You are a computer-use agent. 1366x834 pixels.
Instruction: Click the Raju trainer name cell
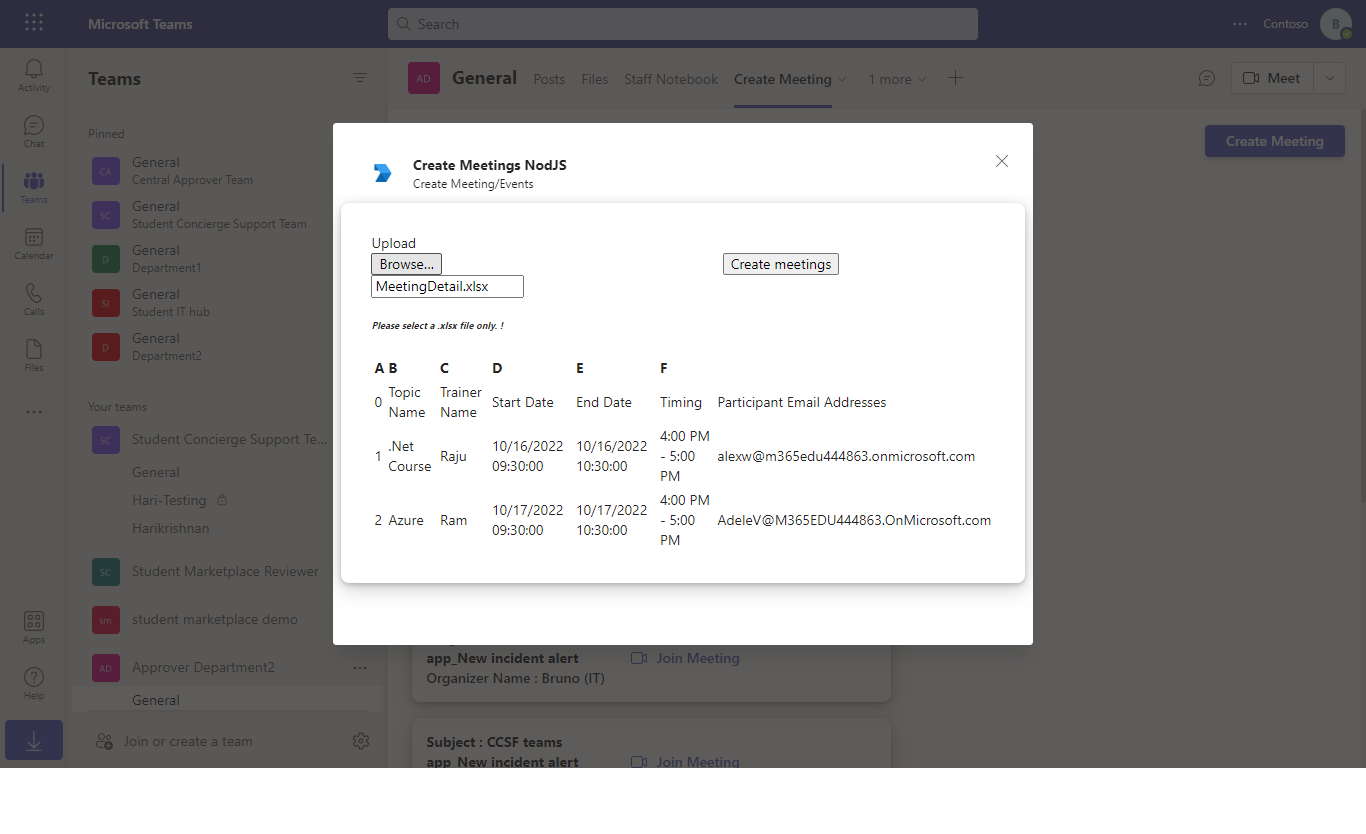click(x=453, y=456)
